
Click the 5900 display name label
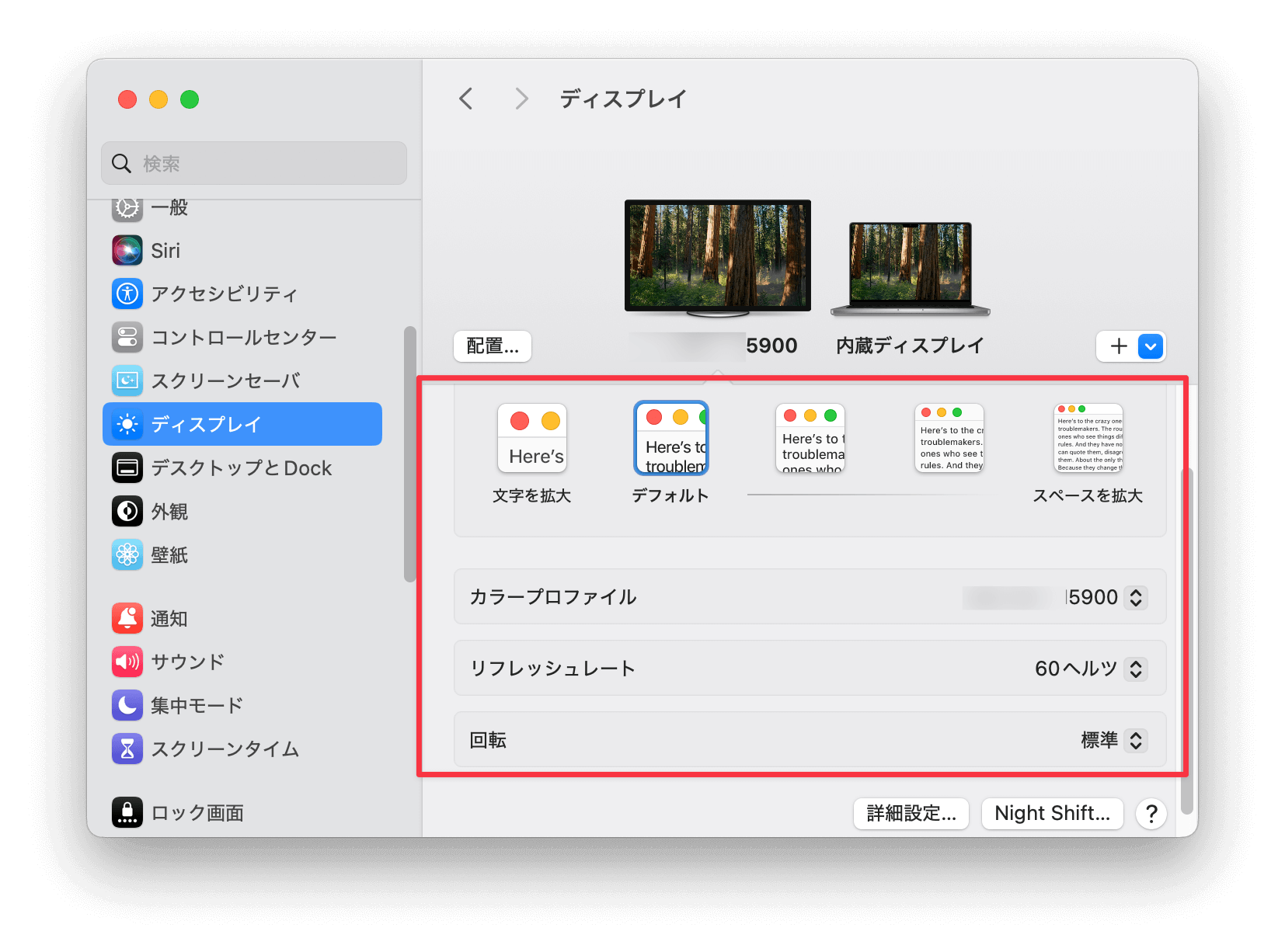tap(771, 346)
